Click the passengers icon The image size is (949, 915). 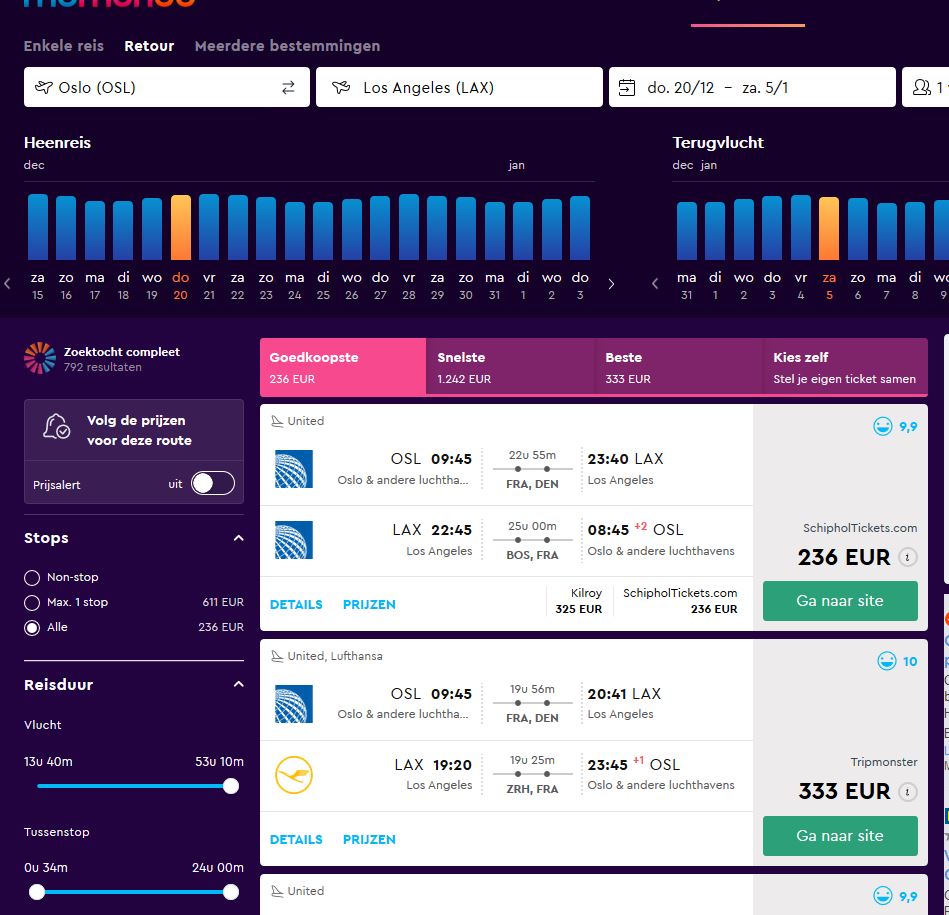pyautogui.click(x=921, y=88)
